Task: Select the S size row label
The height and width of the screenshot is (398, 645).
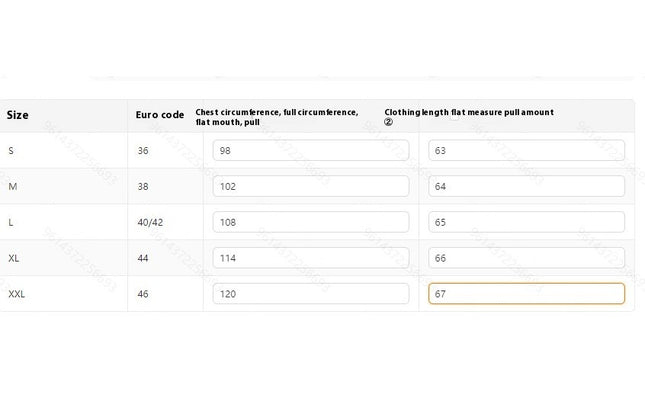Action: (x=11, y=150)
